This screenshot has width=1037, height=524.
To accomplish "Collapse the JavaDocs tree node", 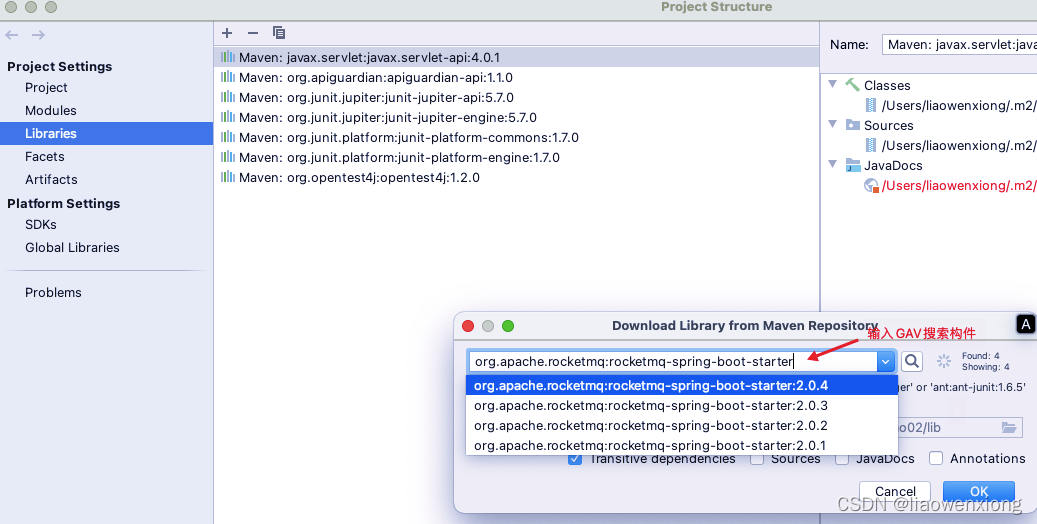I will 833,164.
